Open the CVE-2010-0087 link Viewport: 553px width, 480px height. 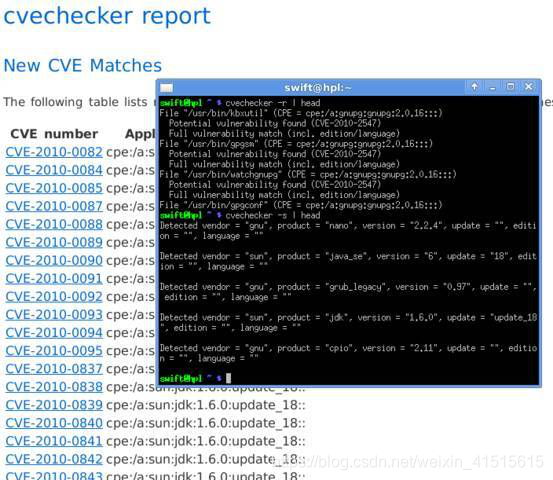tap(54, 206)
